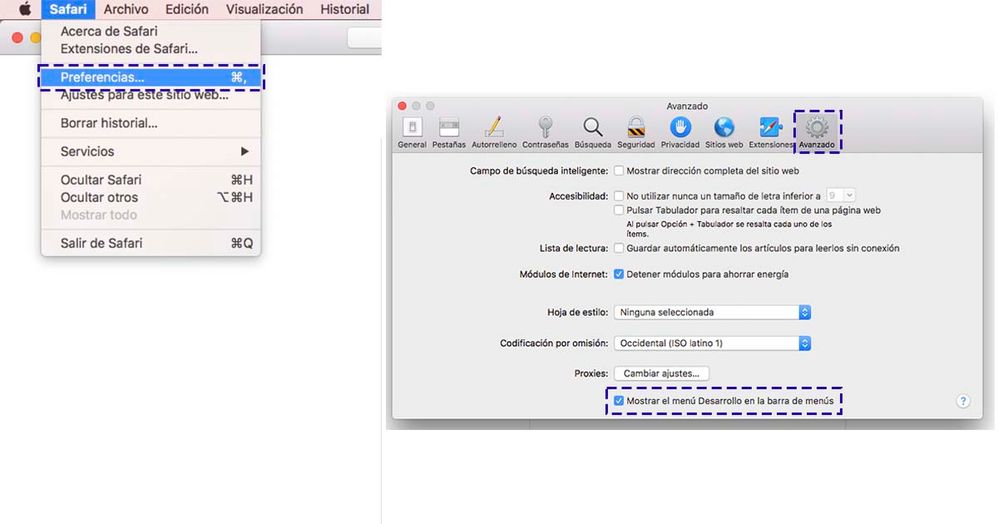
Task: Choose Extensiones de Safari…
Action: point(151,49)
